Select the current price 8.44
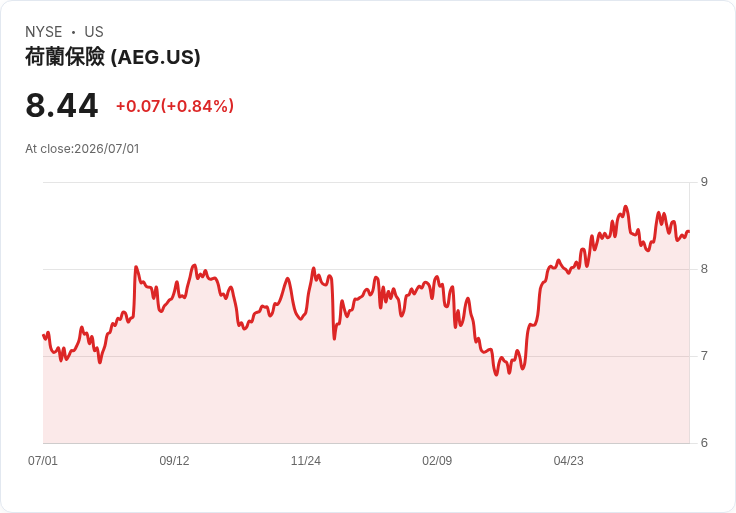Image resolution: width=736 pixels, height=513 pixels. click(61, 106)
